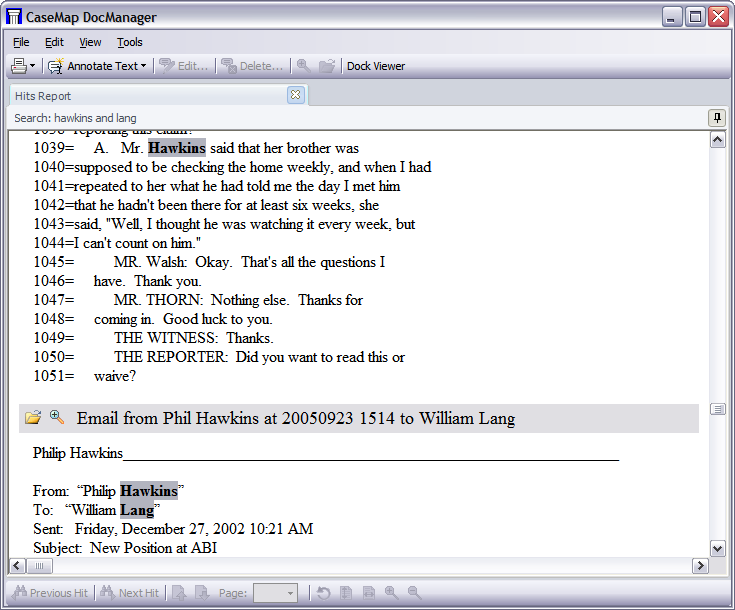Click the Dock Viewer button
This screenshot has width=735, height=610.
tap(376, 66)
